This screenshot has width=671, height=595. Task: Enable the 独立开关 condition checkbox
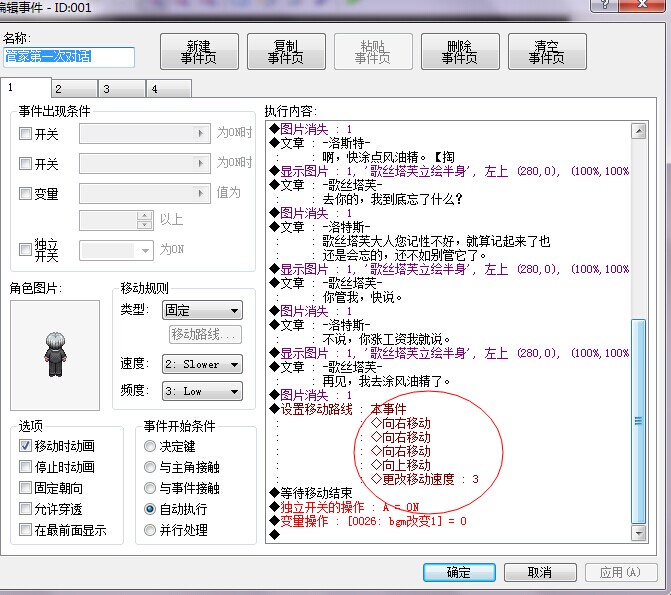click(x=25, y=249)
